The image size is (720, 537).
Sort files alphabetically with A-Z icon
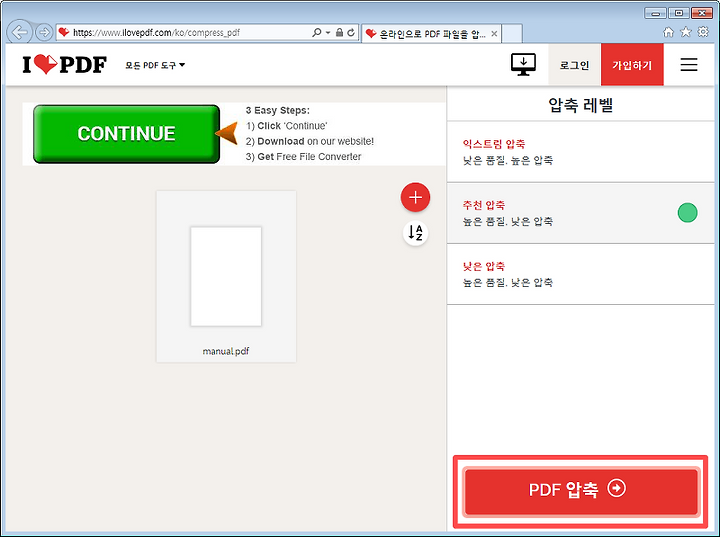[415, 233]
